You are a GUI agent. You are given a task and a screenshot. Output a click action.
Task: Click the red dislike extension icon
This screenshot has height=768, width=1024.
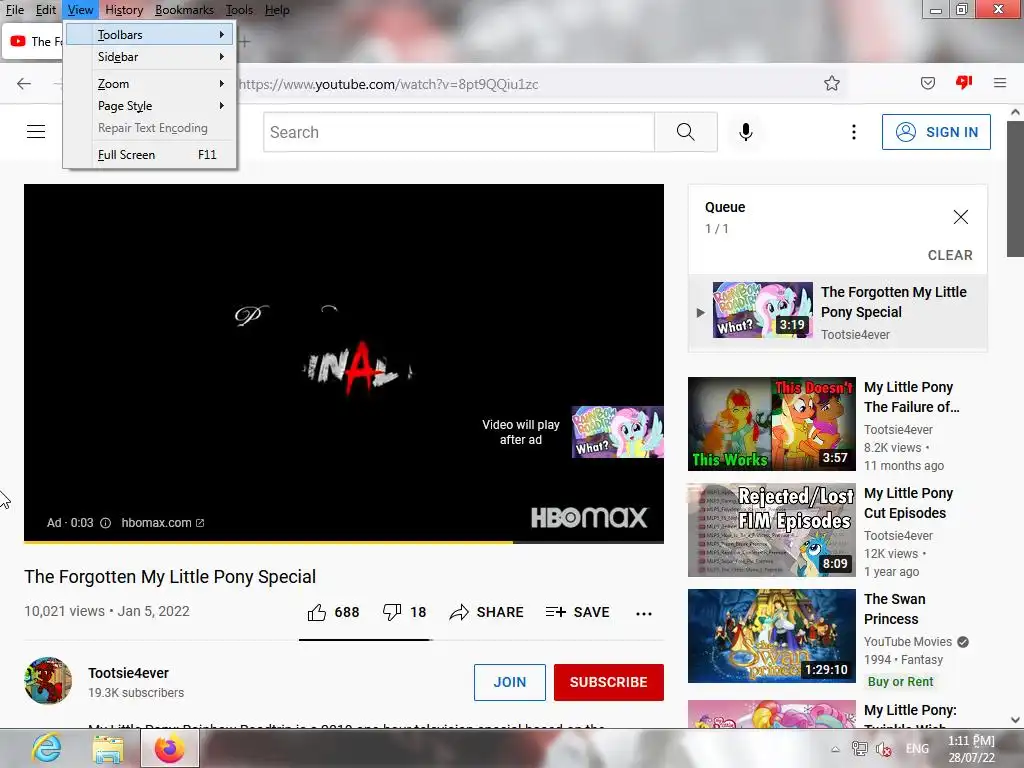tap(964, 82)
